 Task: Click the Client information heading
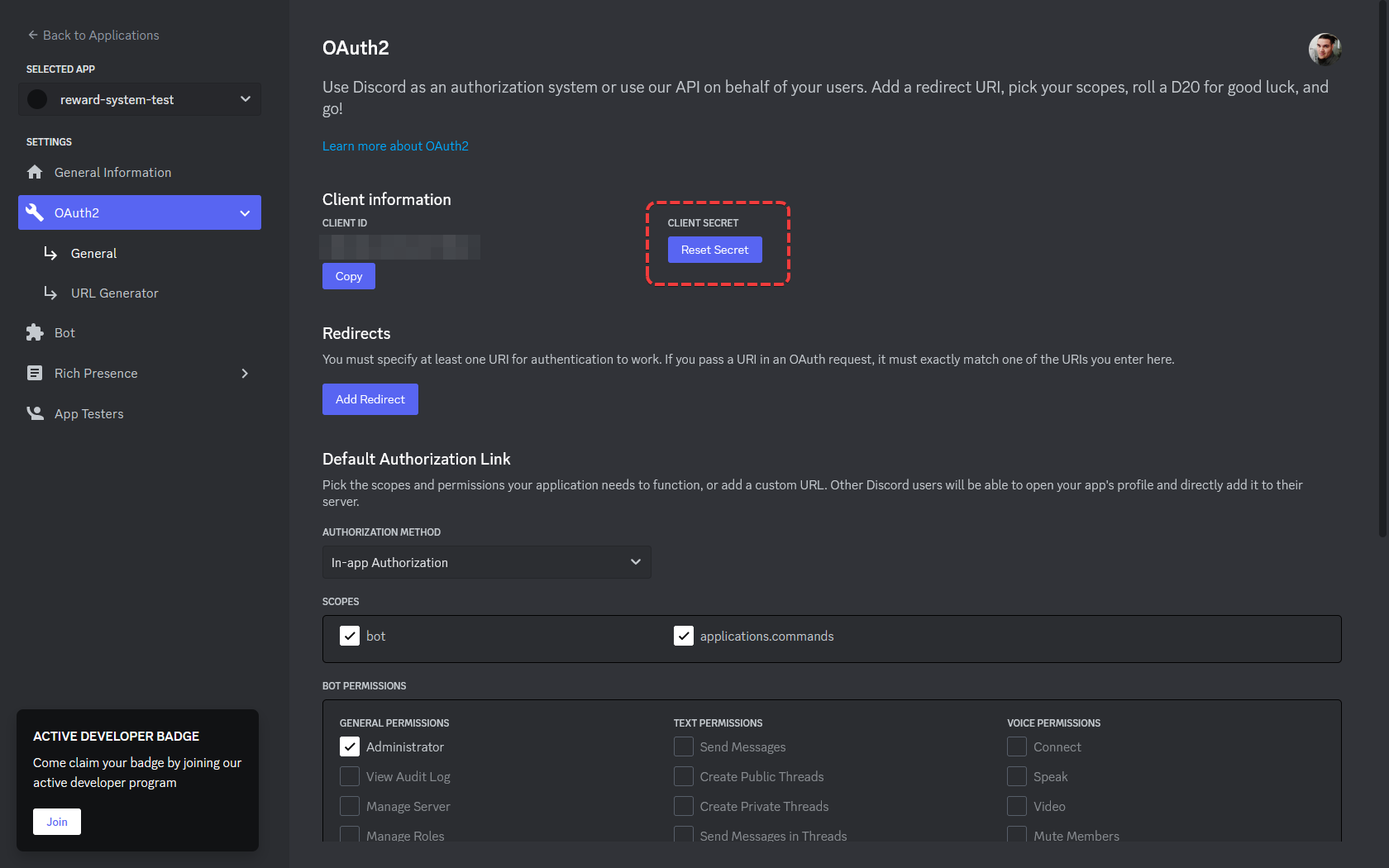(387, 199)
